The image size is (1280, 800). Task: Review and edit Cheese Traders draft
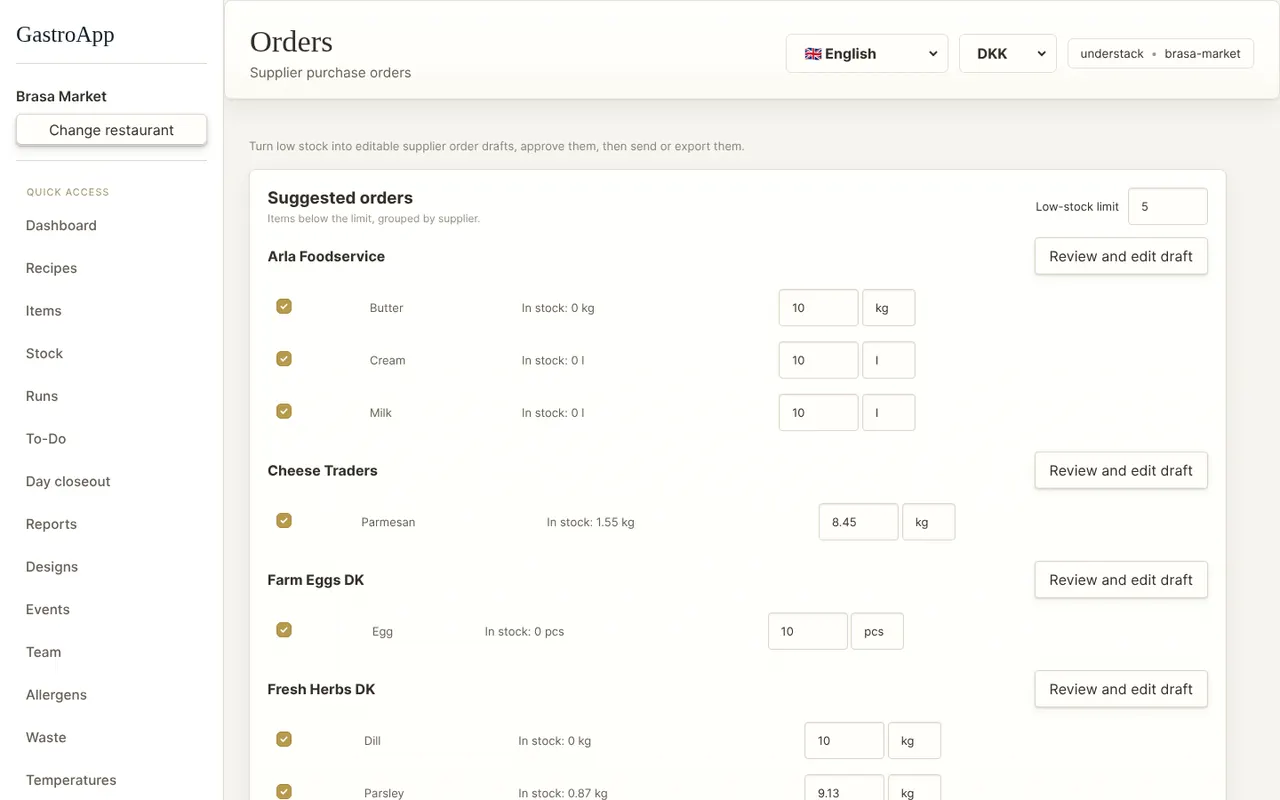coord(1121,470)
